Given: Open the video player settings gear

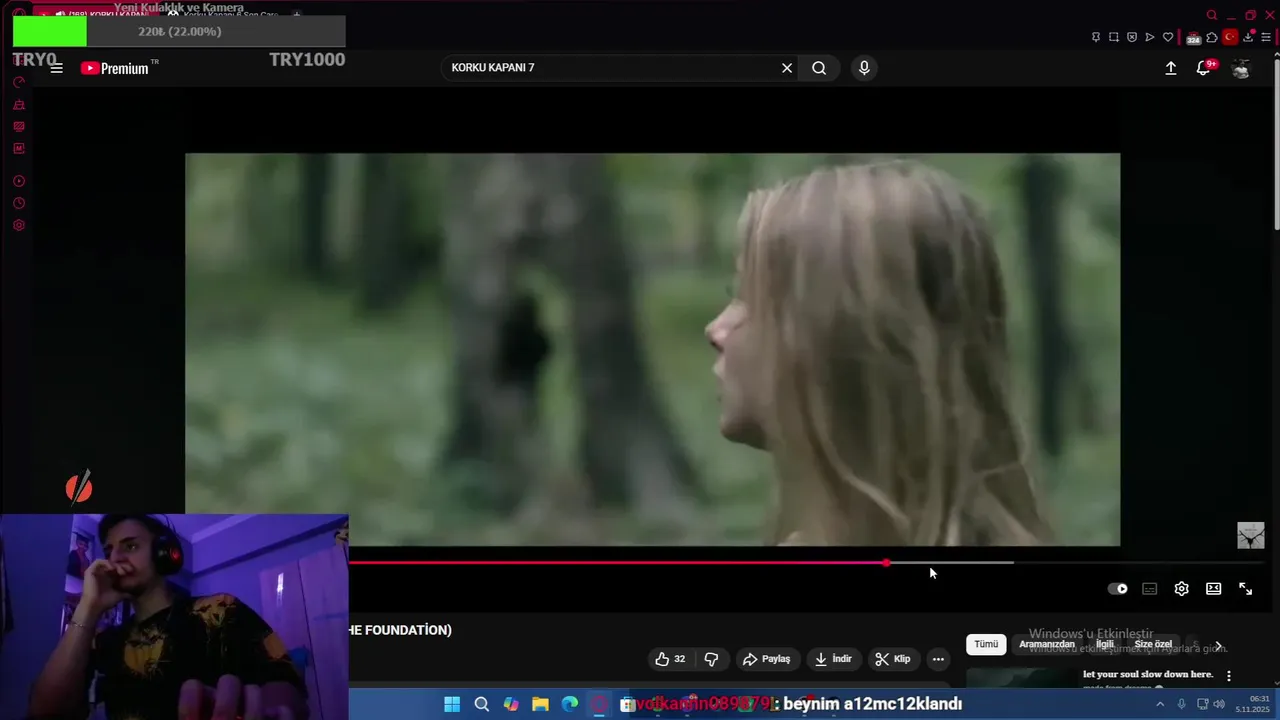Looking at the screenshot, I should click(1182, 589).
